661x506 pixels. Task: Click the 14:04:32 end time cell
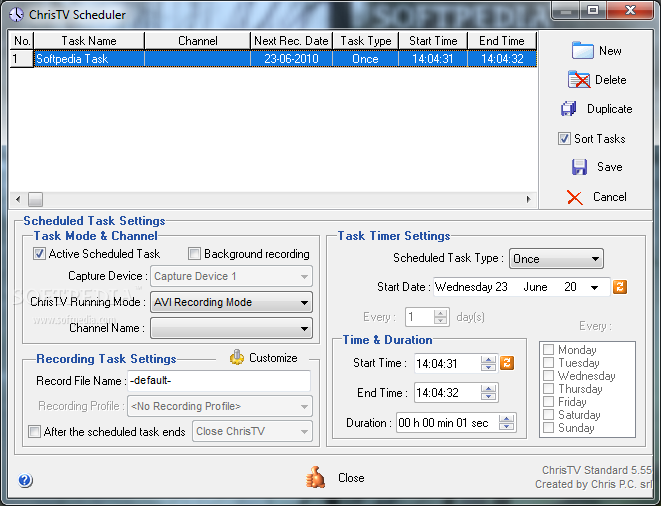point(502,59)
